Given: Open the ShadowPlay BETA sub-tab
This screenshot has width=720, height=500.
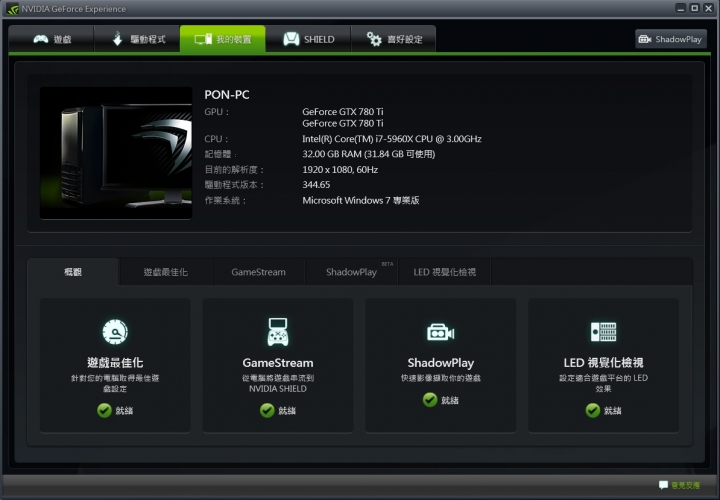Looking at the screenshot, I should pos(352,272).
